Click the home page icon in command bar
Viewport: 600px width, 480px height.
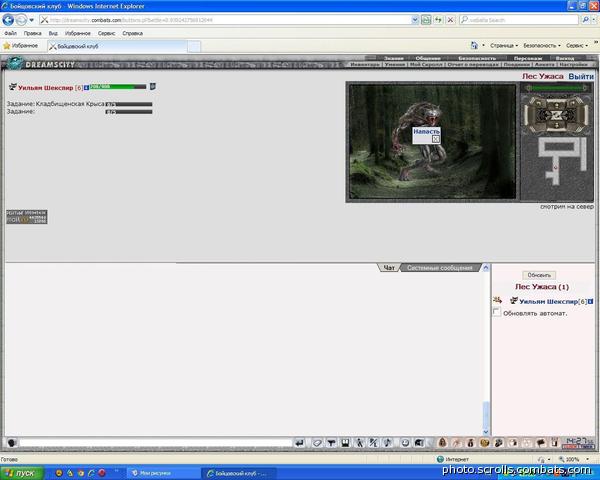click(474, 46)
